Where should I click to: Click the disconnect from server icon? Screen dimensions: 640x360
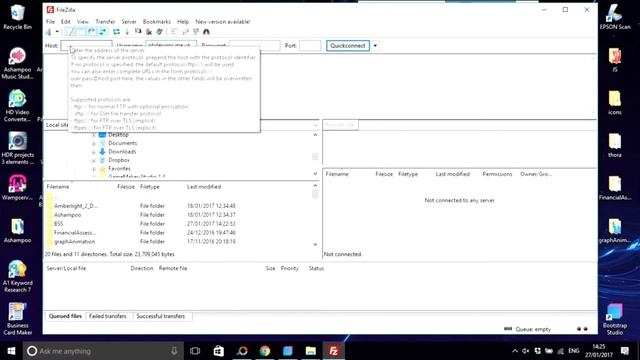(149, 32)
